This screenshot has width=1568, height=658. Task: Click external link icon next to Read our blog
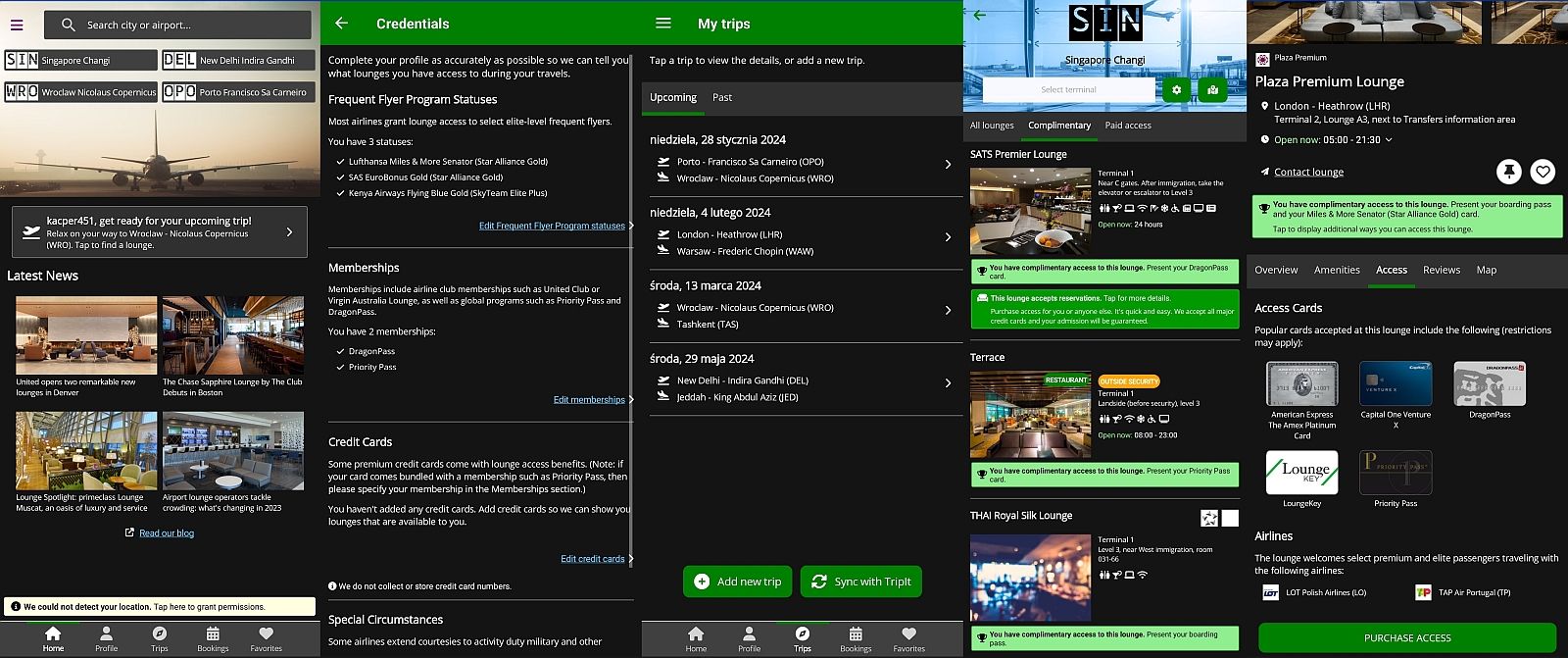pyautogui.click(x=129, y=532)
